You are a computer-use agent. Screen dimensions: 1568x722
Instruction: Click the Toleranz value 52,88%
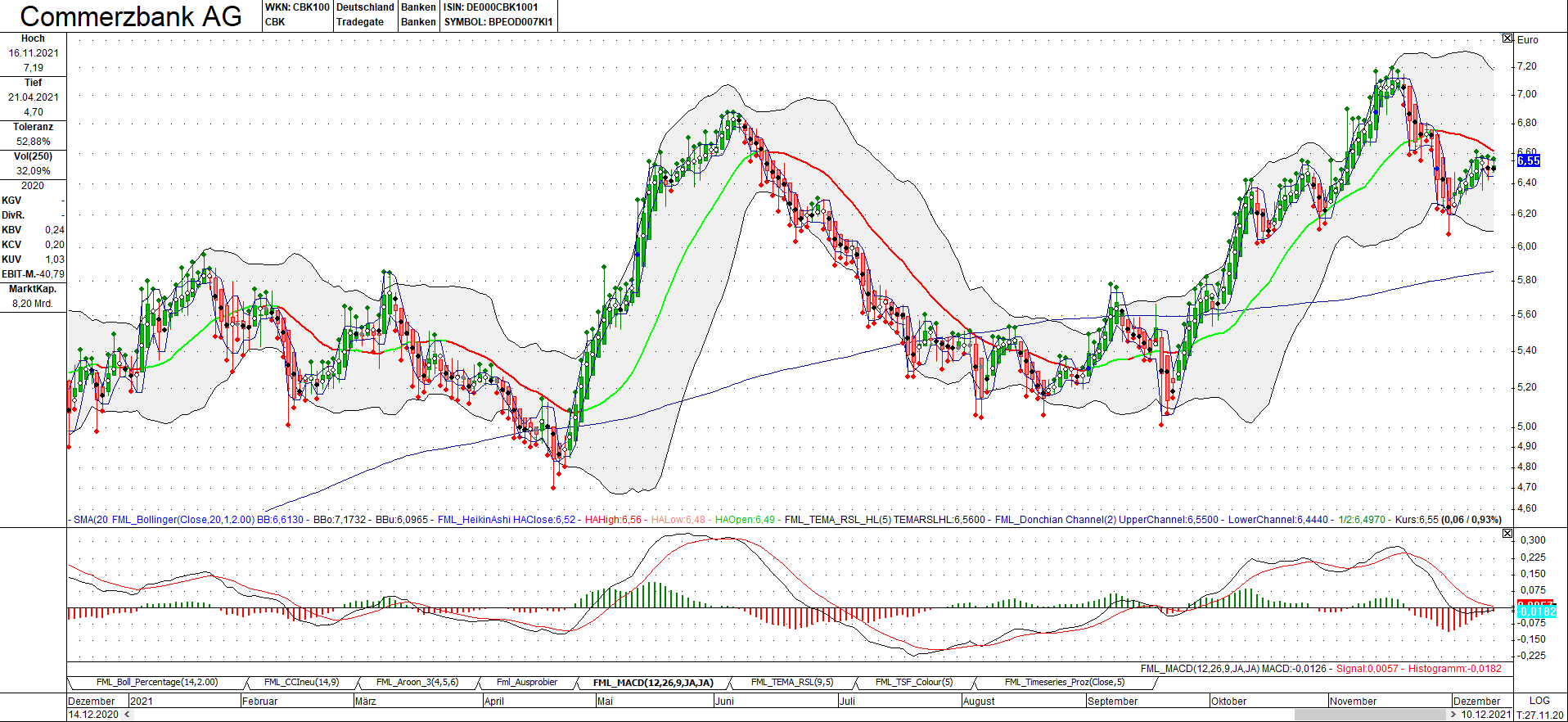tap(34, 142)
